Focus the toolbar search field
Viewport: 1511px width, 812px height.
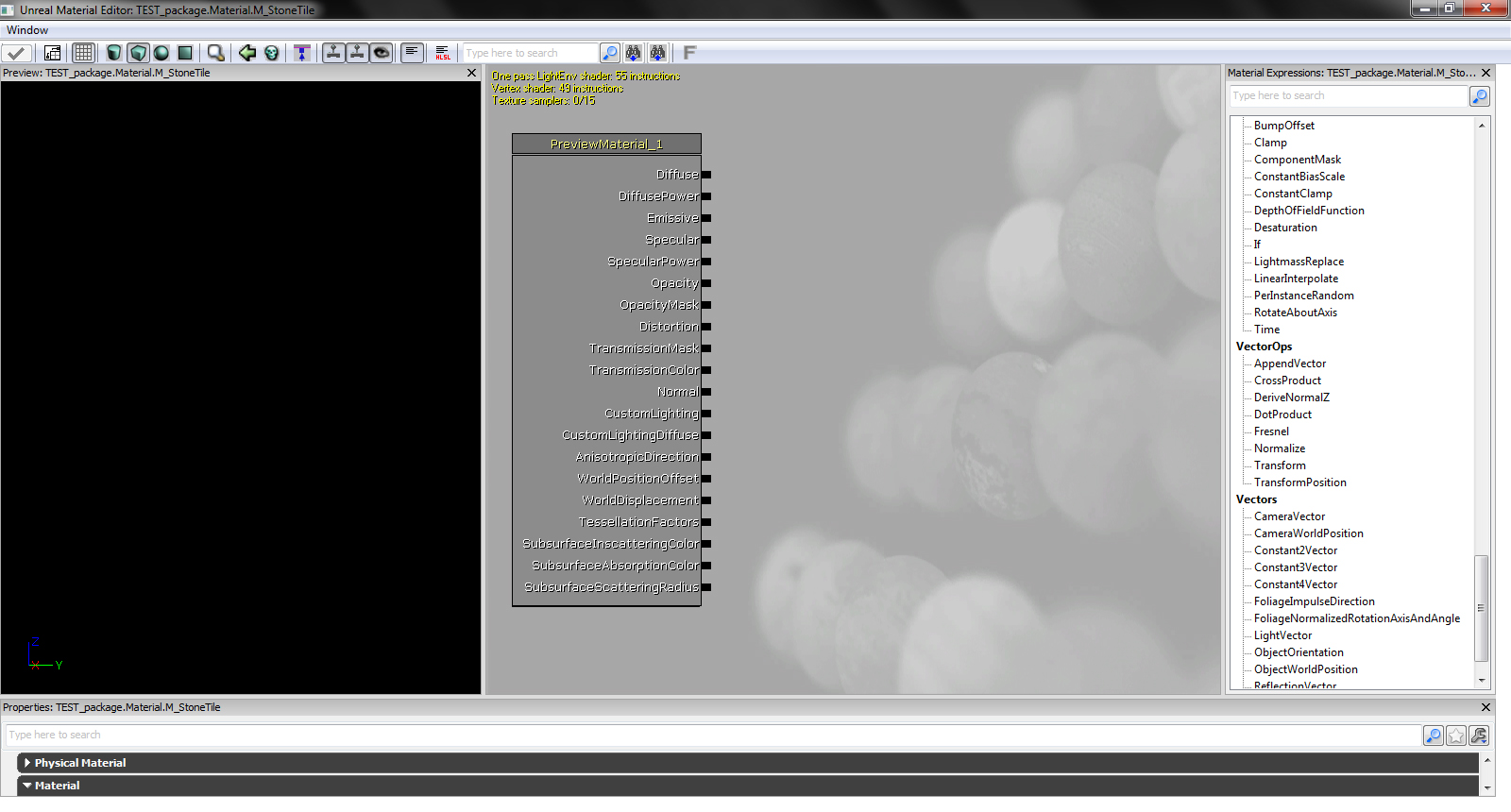[x=531, y=53]
